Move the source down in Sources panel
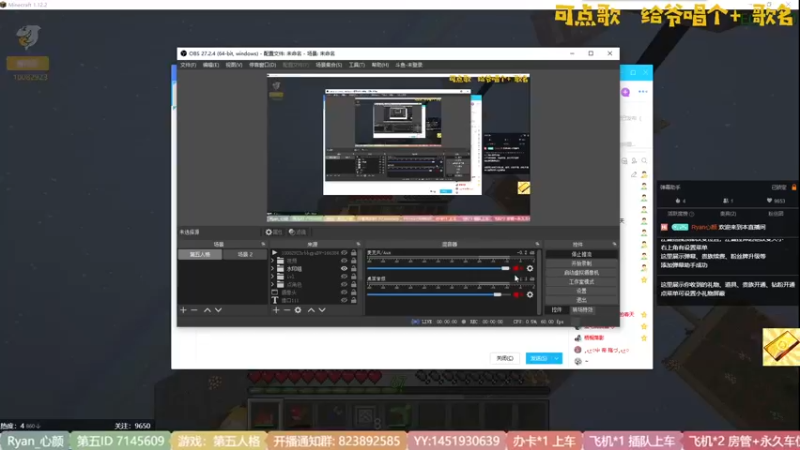This screenshot has width=800, height=450. [x=322, y=310]
